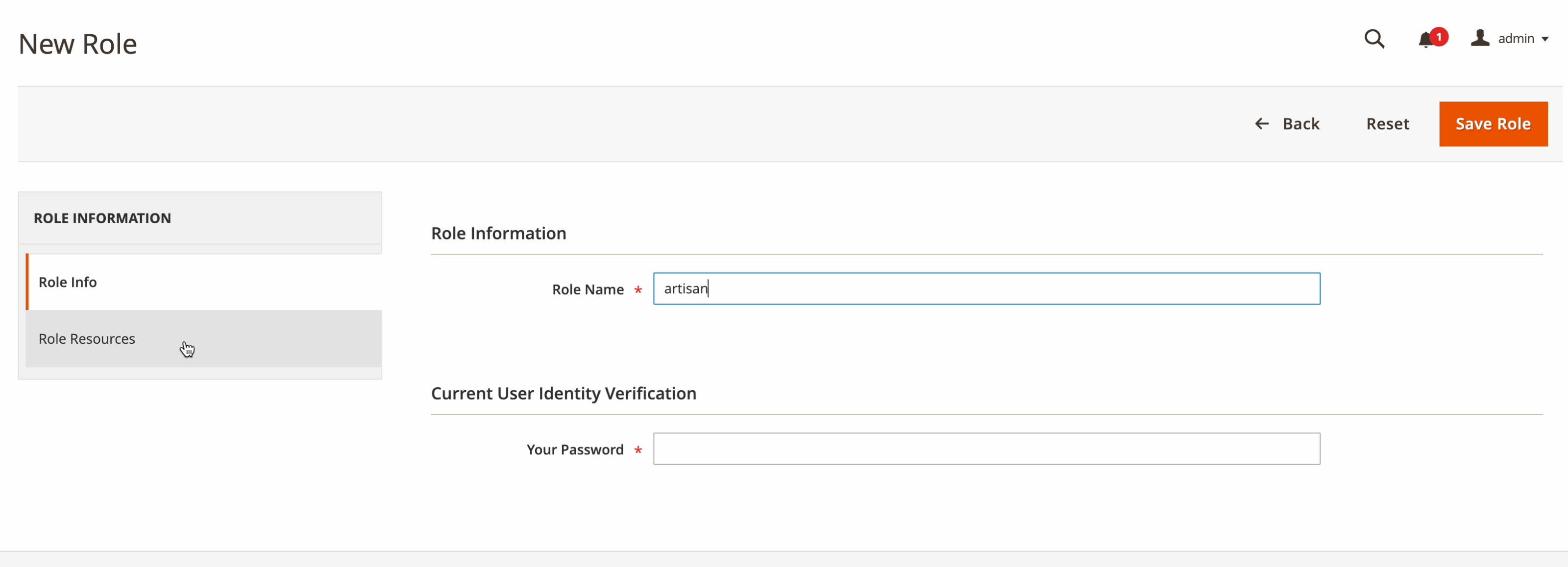Click the red notification count badge
Viewport: 1568px width, 567px height.
pos(1439,37)
